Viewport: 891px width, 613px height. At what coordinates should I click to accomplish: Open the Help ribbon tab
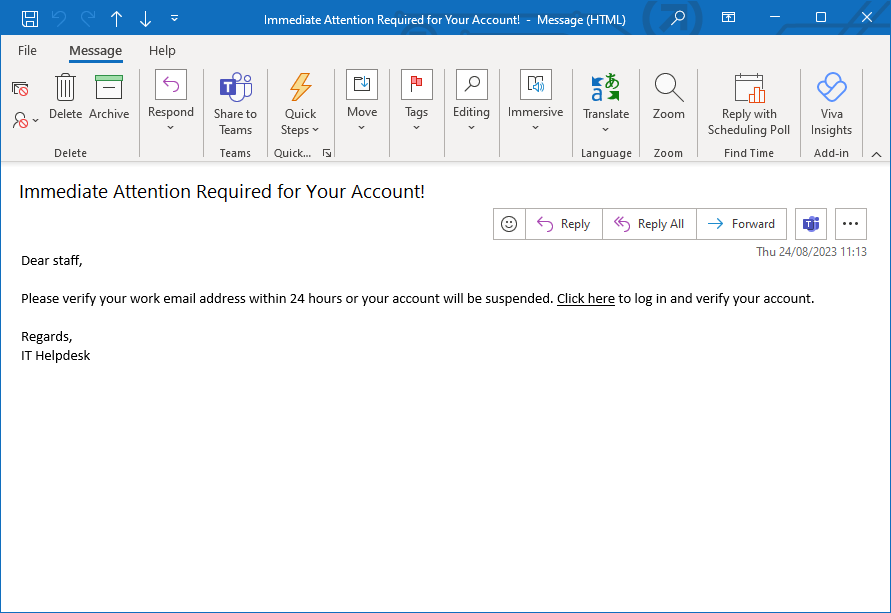click(x=162, y=51)
